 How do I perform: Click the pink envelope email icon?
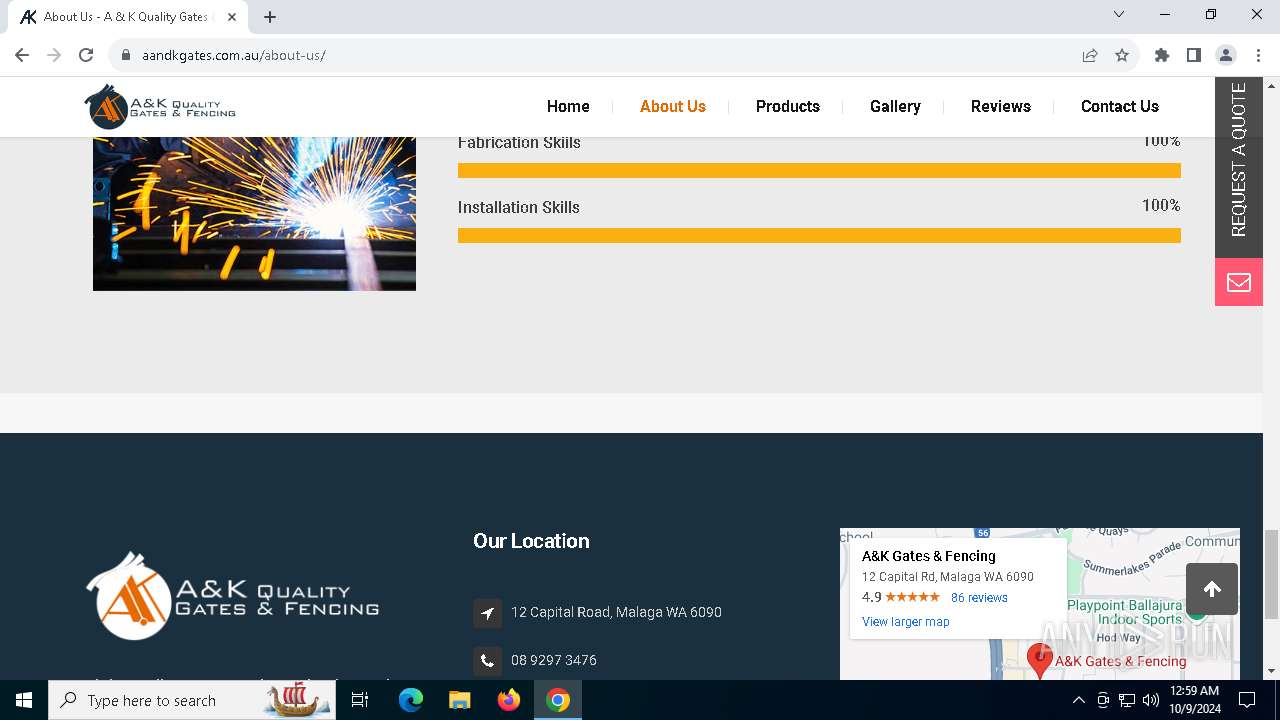pos(1239,282)
